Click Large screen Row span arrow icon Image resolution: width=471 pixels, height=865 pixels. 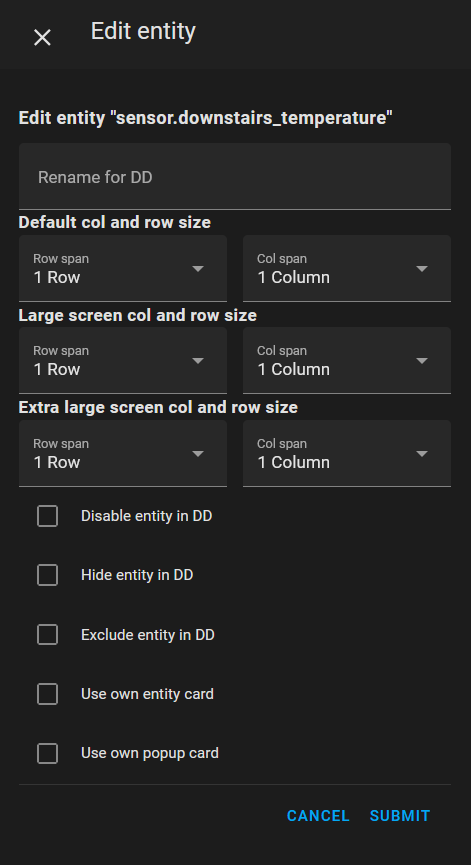click(x=198, y=361)
